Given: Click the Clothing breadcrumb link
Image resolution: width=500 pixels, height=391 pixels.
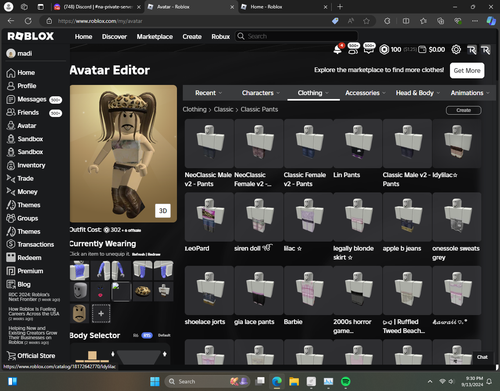Looking at the screenshot, I should [x=194, y=109].
